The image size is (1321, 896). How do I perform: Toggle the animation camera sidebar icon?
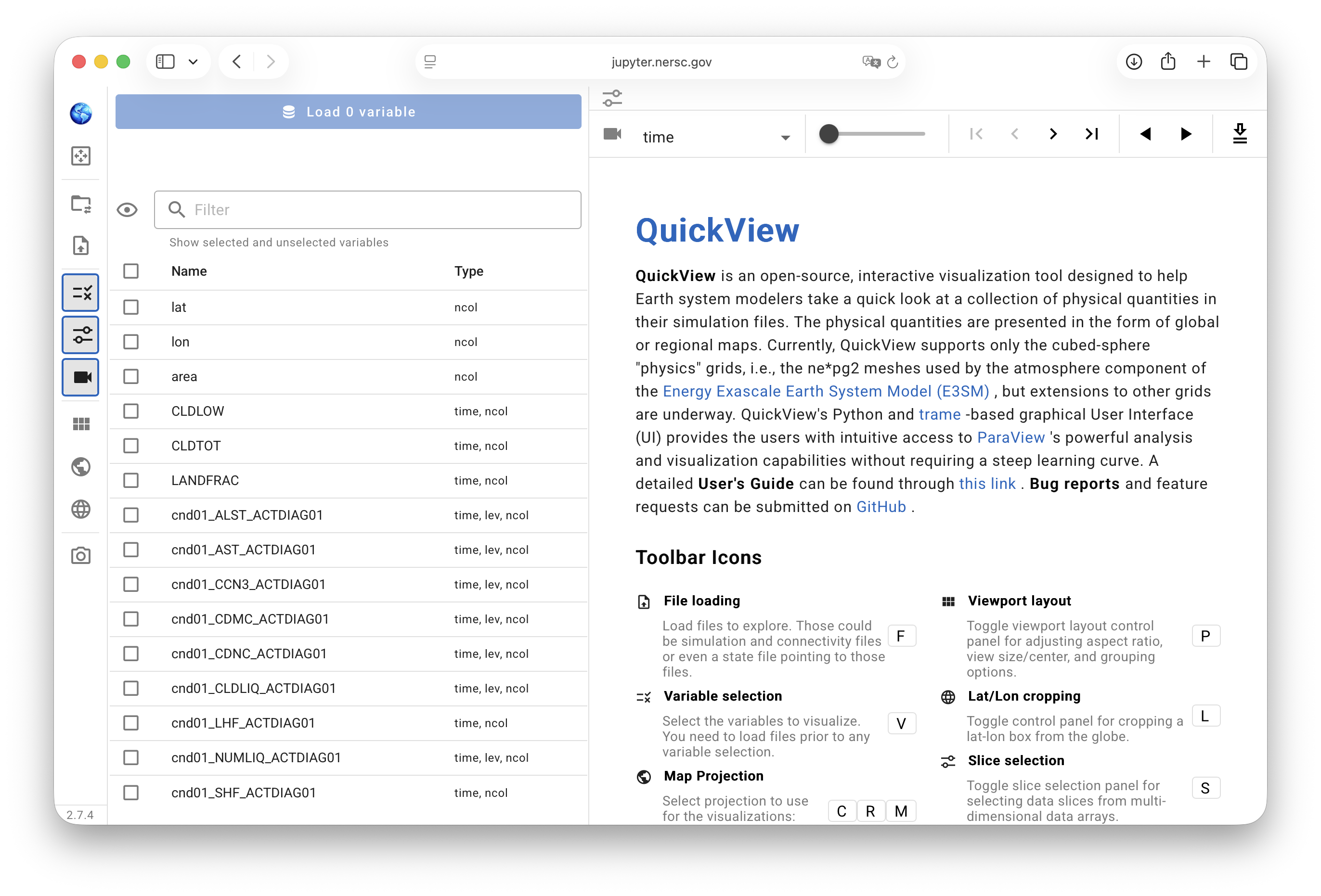click(81, 377)
